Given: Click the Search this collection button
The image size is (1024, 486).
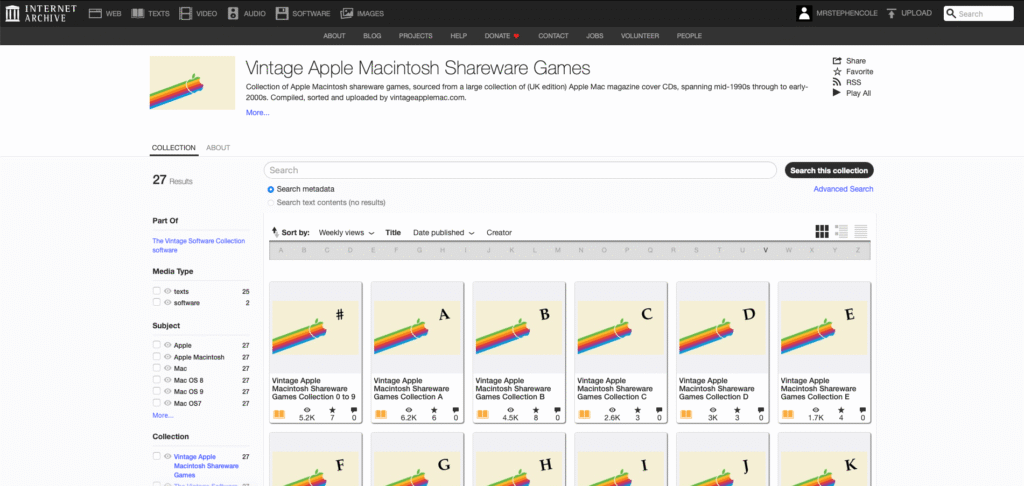Looking at the screenshot, I should [829, 170].
